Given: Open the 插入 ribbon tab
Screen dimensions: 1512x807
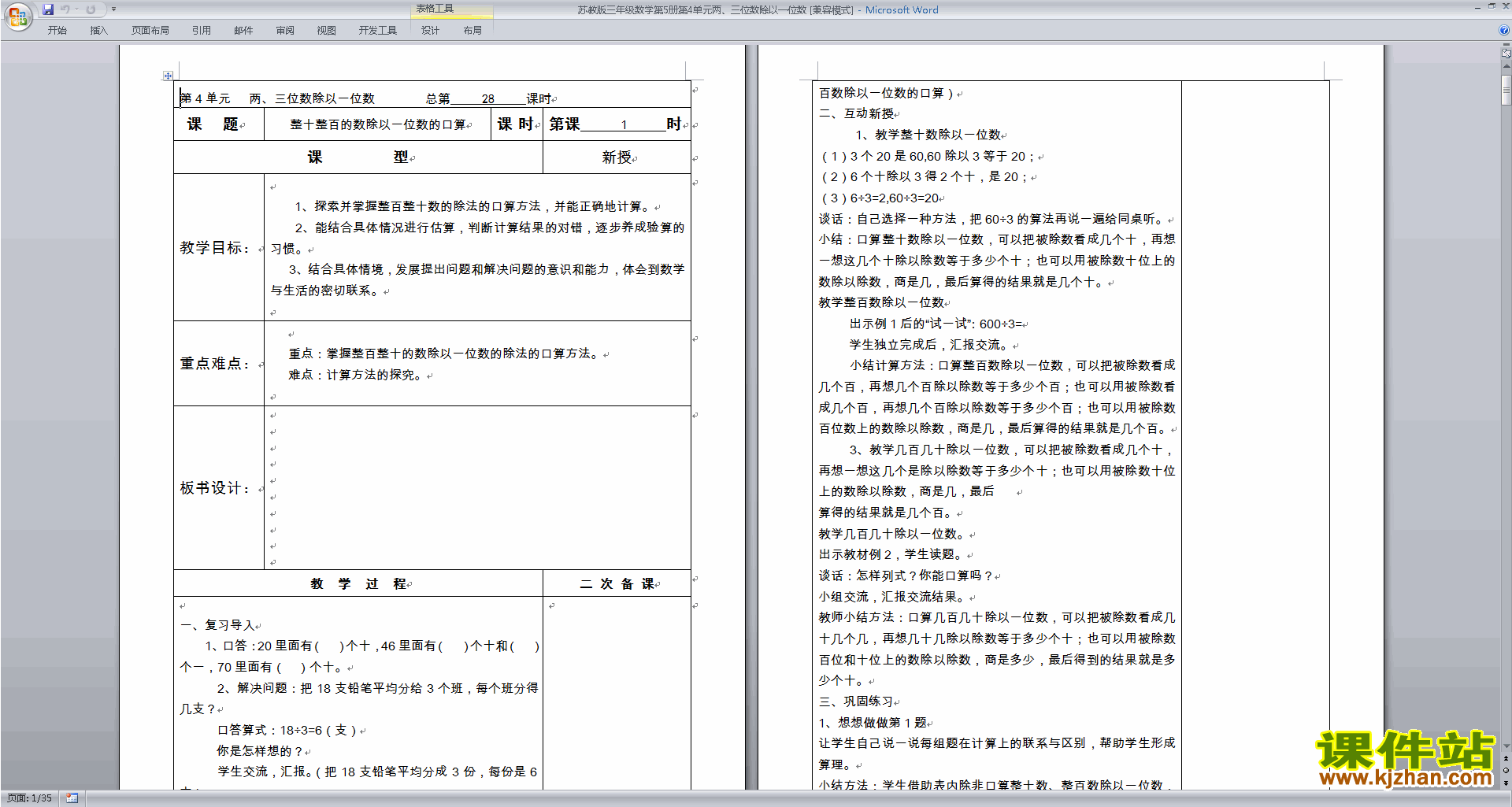Looking at the screenshot, I should pyautogui.click(x=98, y=31).
